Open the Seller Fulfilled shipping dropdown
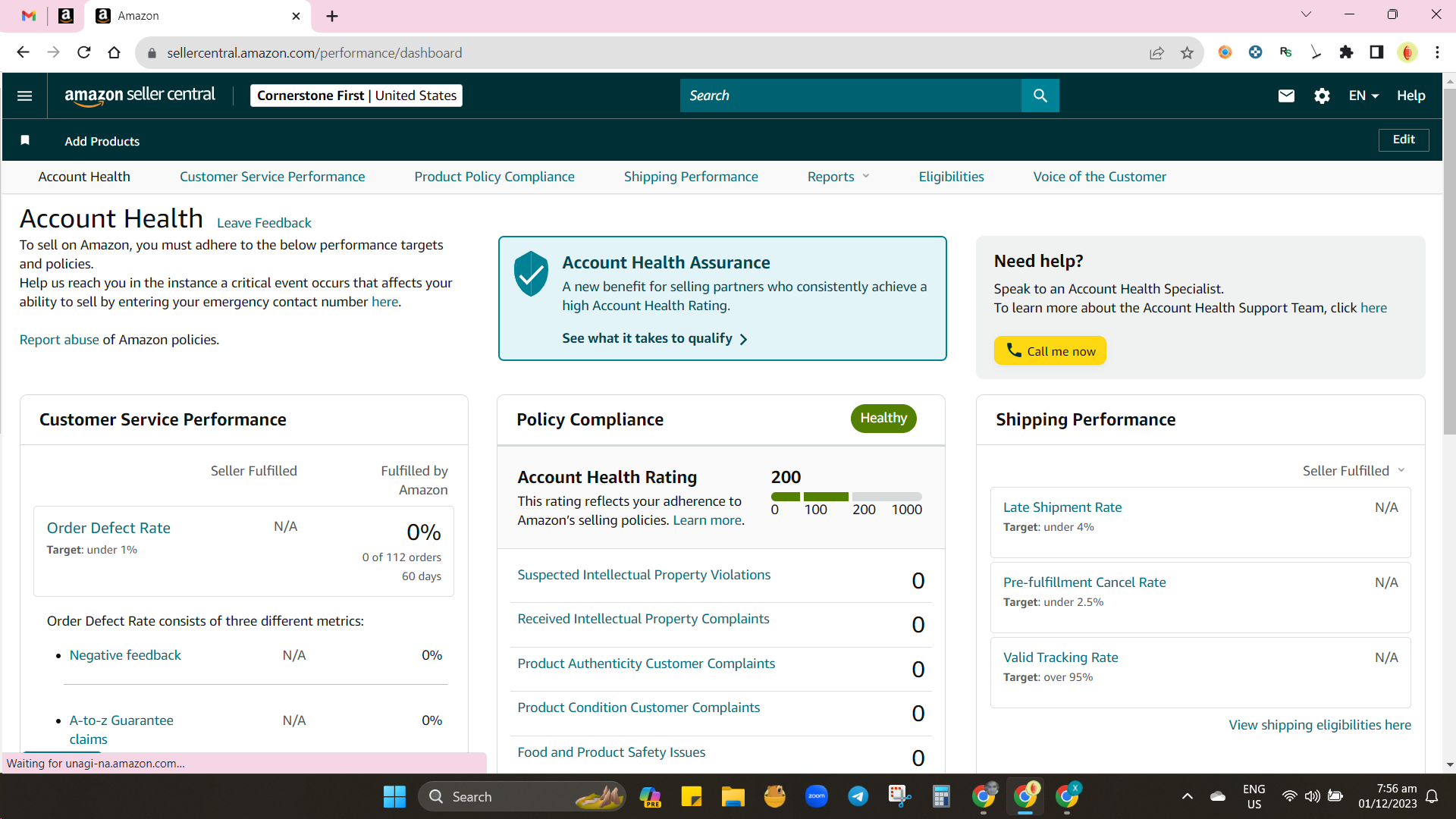 pos(1354,471)
